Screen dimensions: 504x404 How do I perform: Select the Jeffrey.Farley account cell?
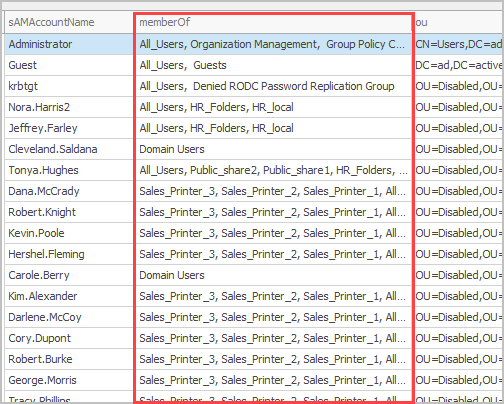pos(69,128)
